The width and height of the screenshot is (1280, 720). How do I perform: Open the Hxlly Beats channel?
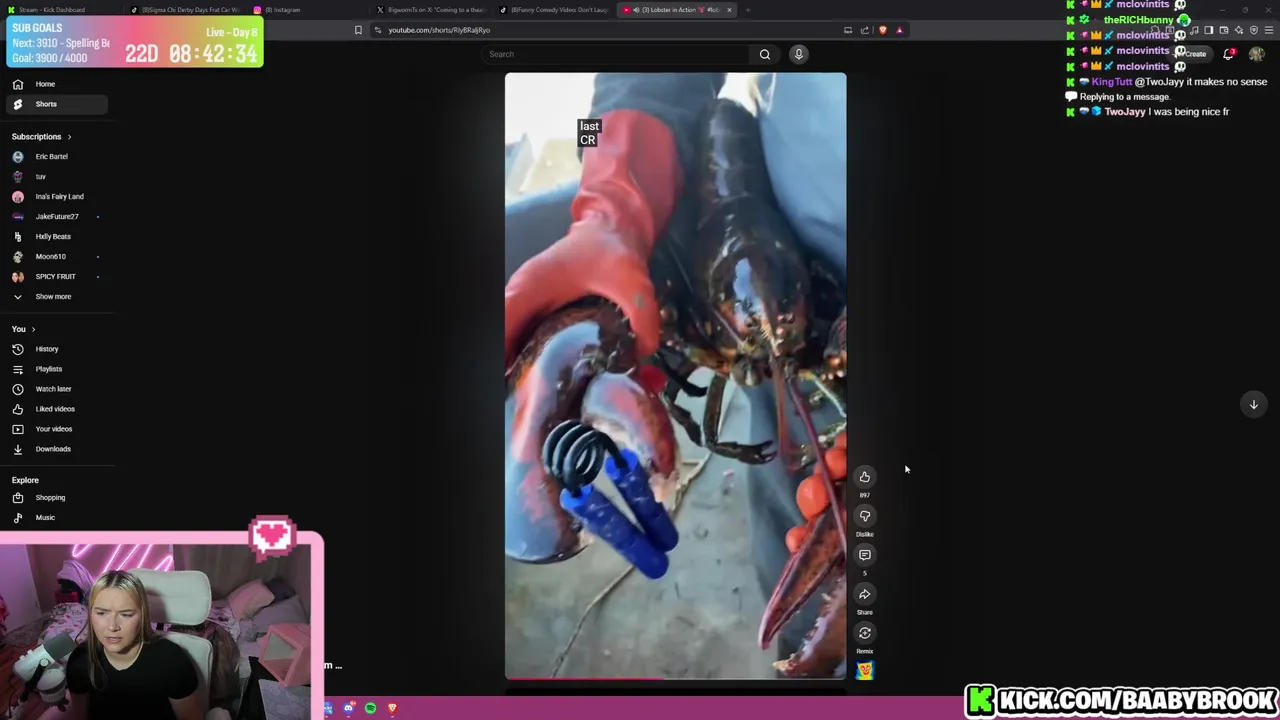[x=56, y=237]
